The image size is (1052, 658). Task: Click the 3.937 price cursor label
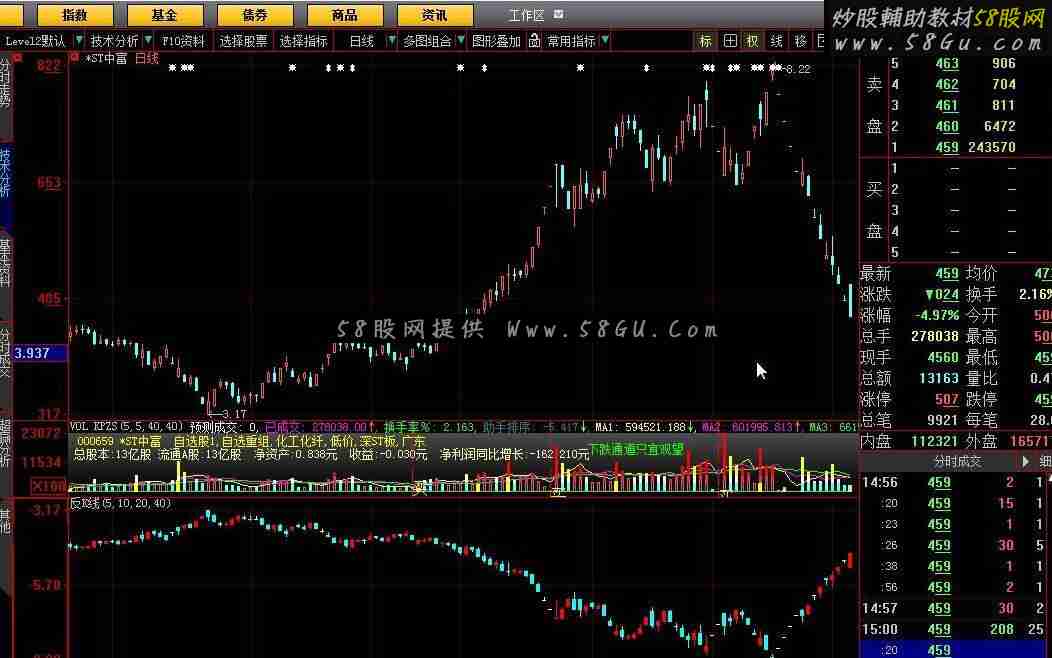40,353
